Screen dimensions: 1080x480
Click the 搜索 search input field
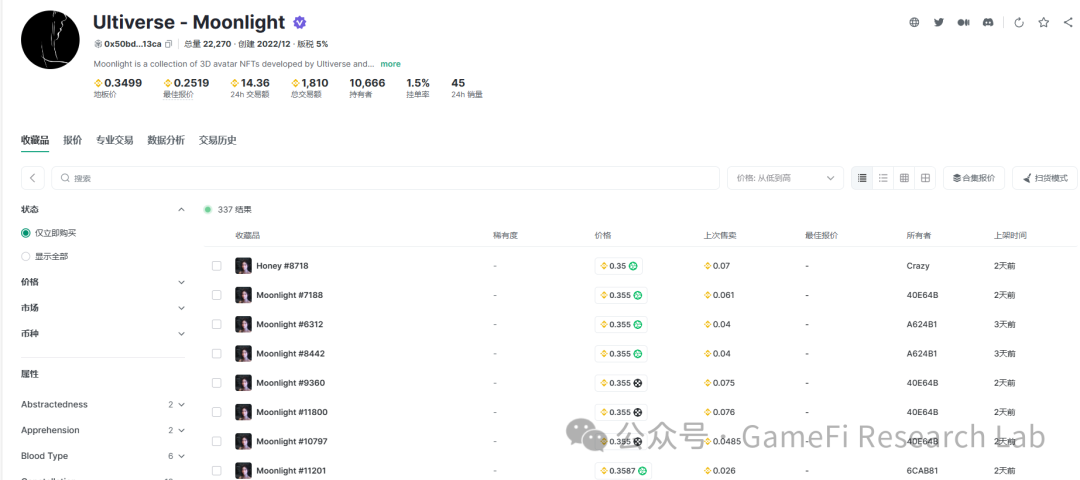385,178
